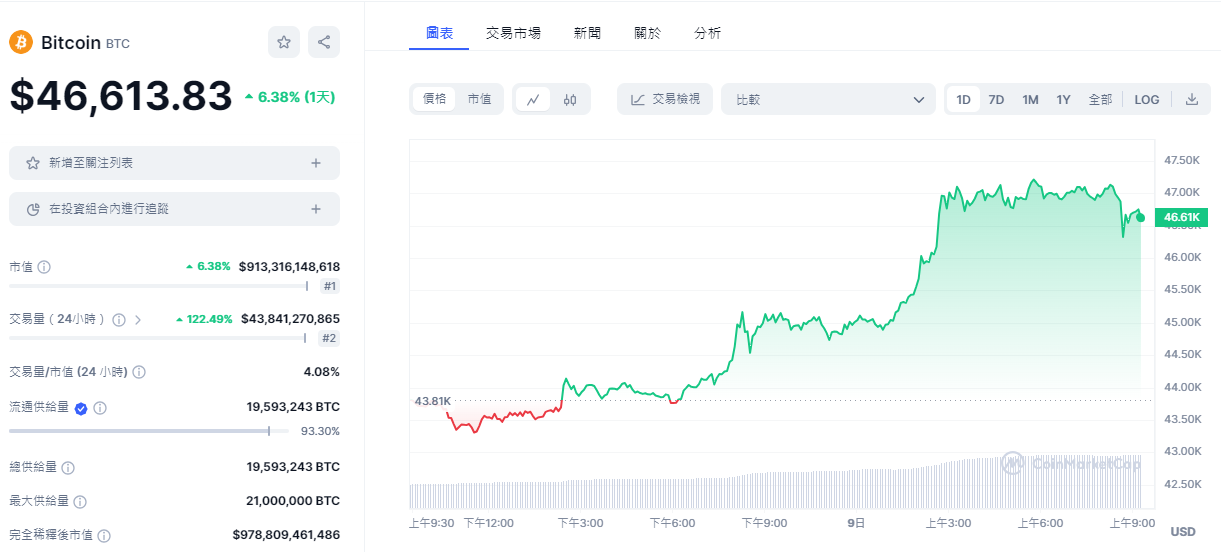
Task: Open the 圖表 tab
Action: point(439,33)
